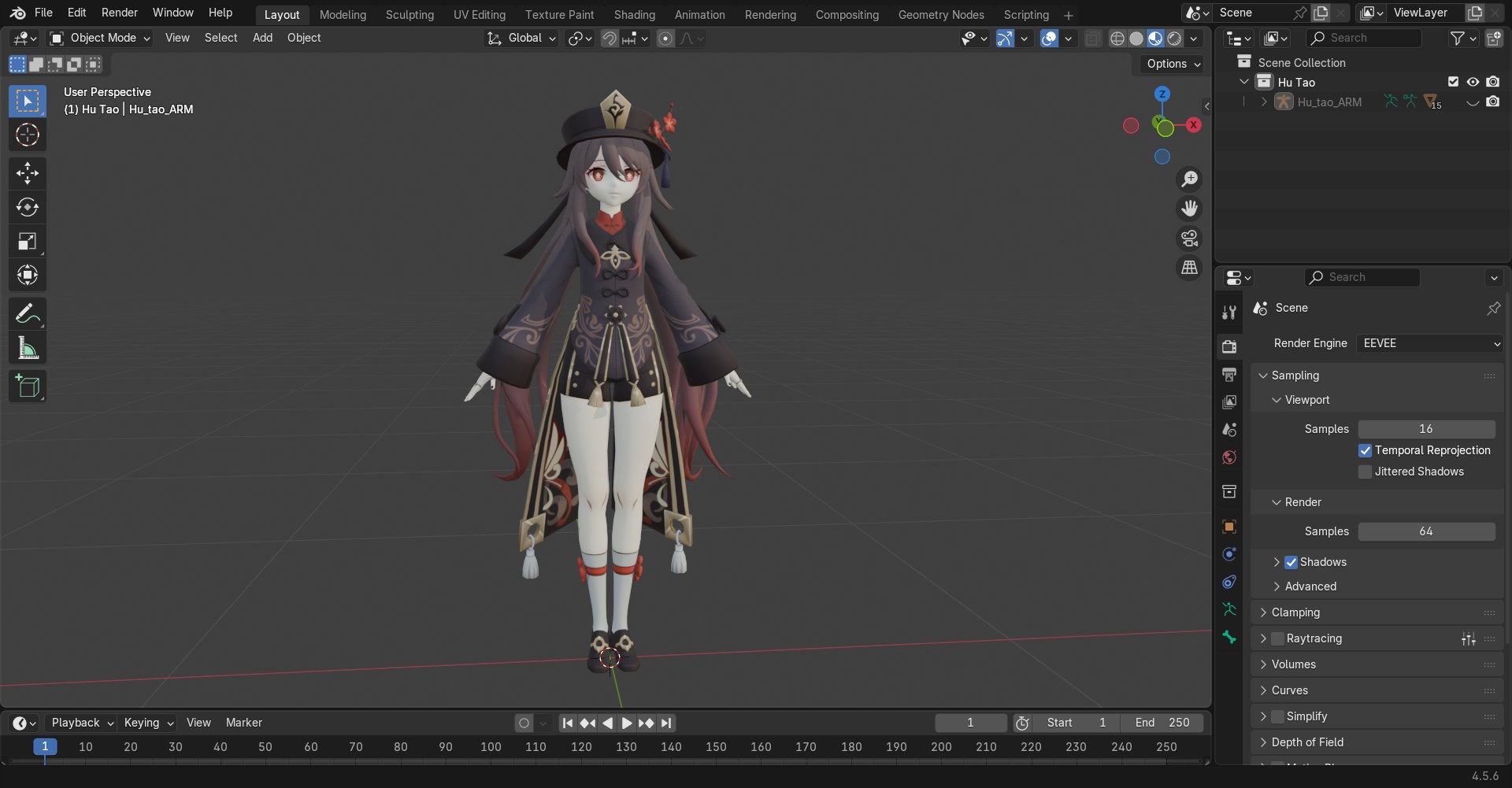Open the File menu

pos(43,13)
